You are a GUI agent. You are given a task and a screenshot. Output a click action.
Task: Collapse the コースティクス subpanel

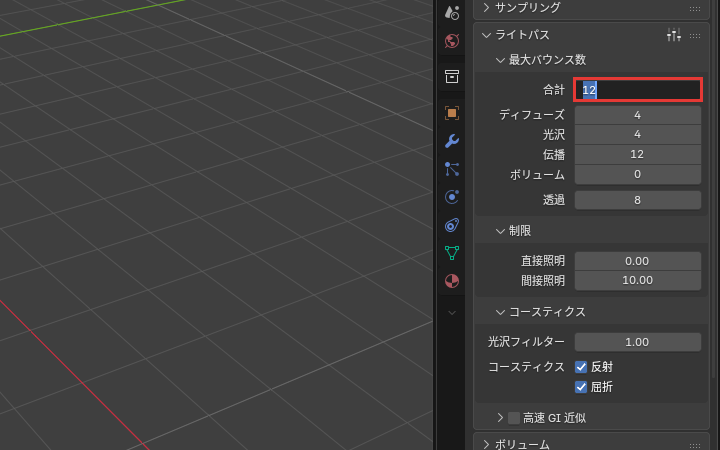[501, 312]
